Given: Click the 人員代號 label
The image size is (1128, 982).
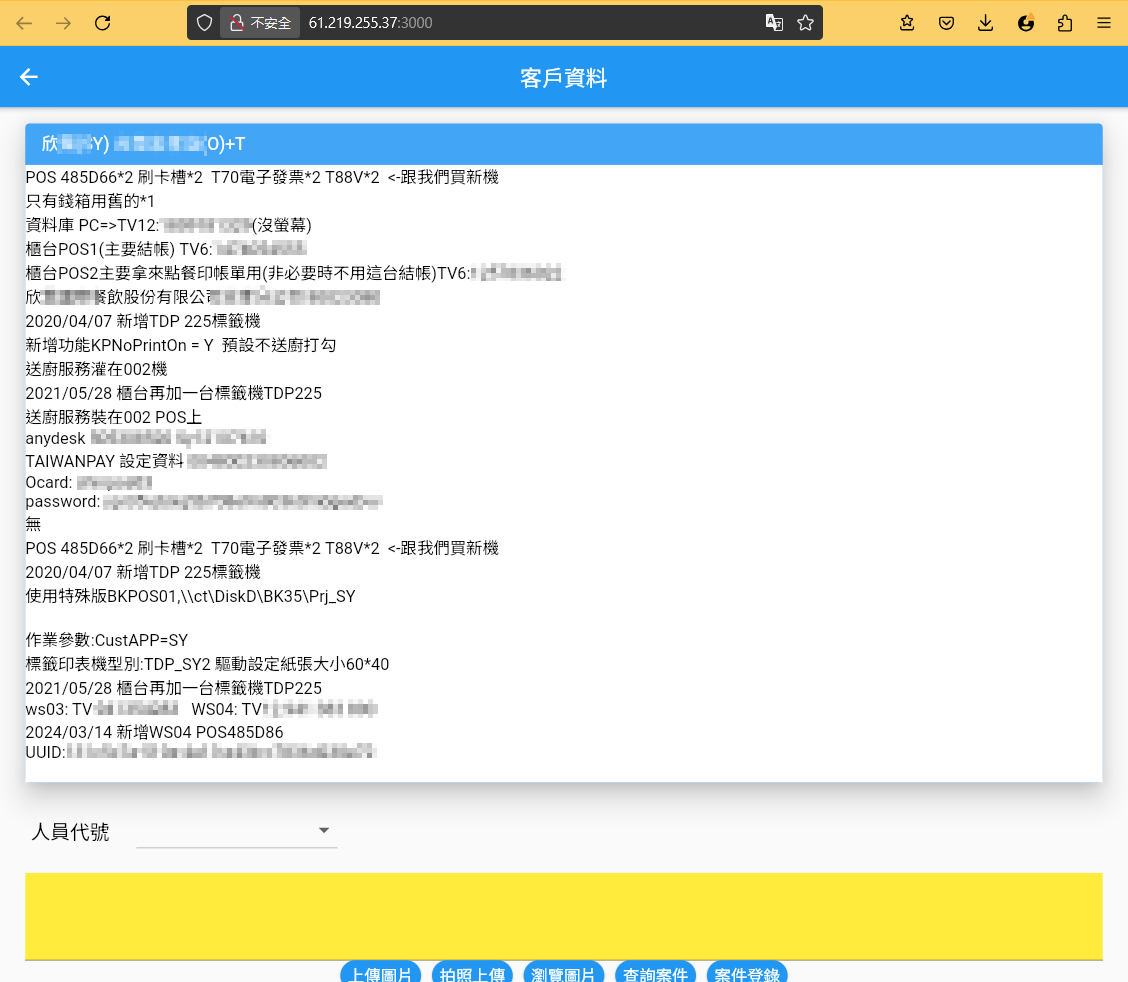Looking at the screenshot, I should point(70,832).
